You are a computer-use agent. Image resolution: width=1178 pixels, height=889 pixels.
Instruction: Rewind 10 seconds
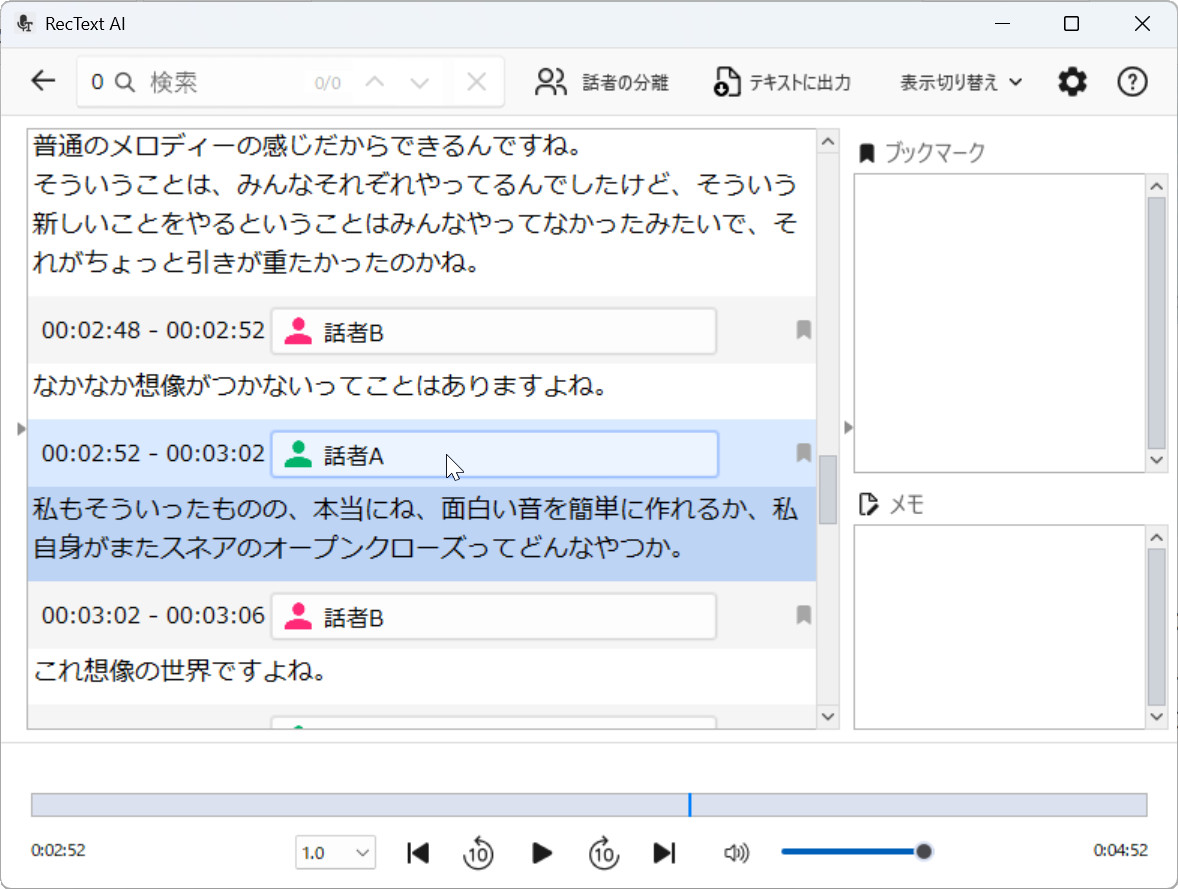478,853
